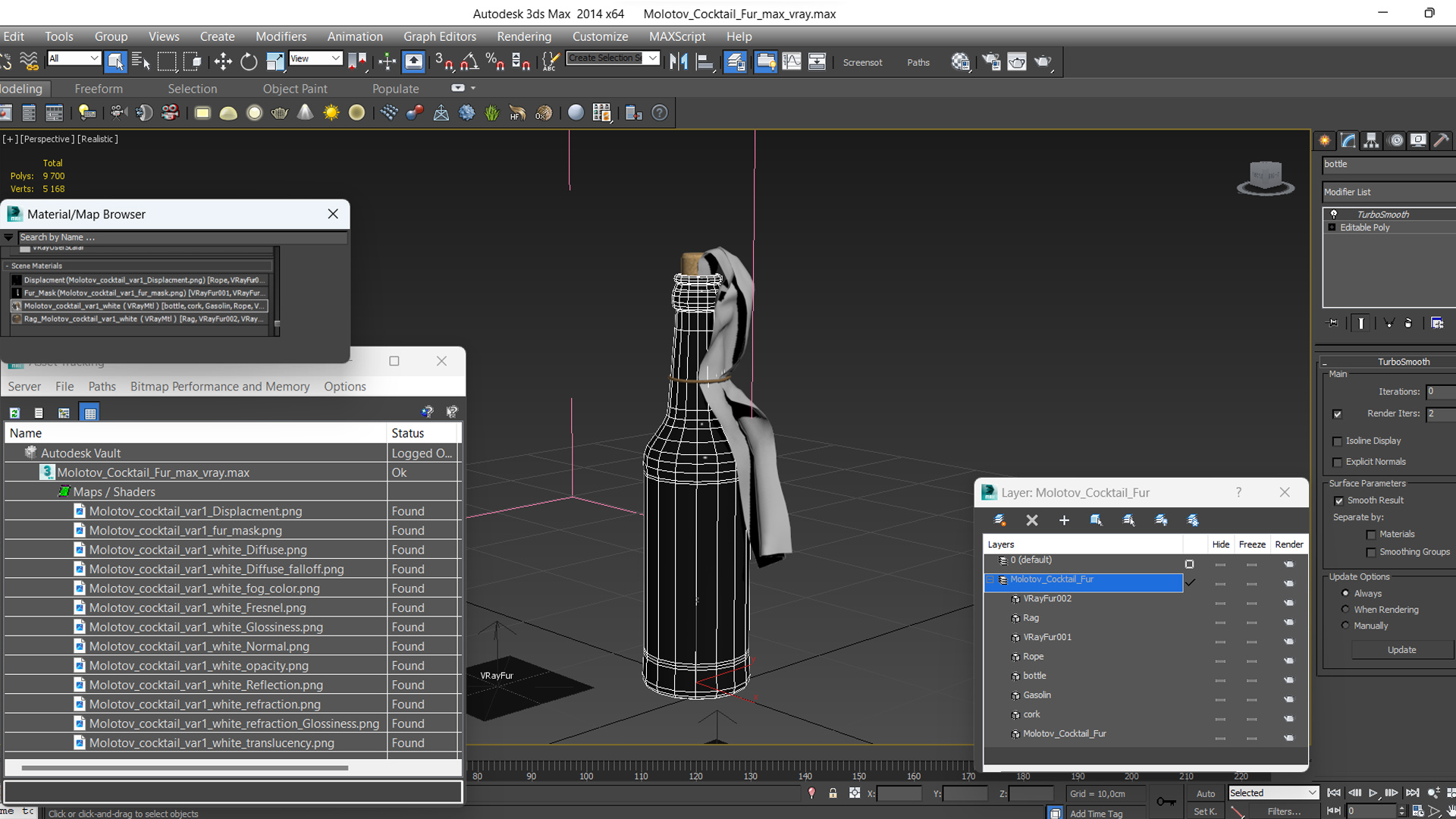1456x819 pixels.
Task: Open Create Selection Set dropdown
Action: [x=613, y=58]
